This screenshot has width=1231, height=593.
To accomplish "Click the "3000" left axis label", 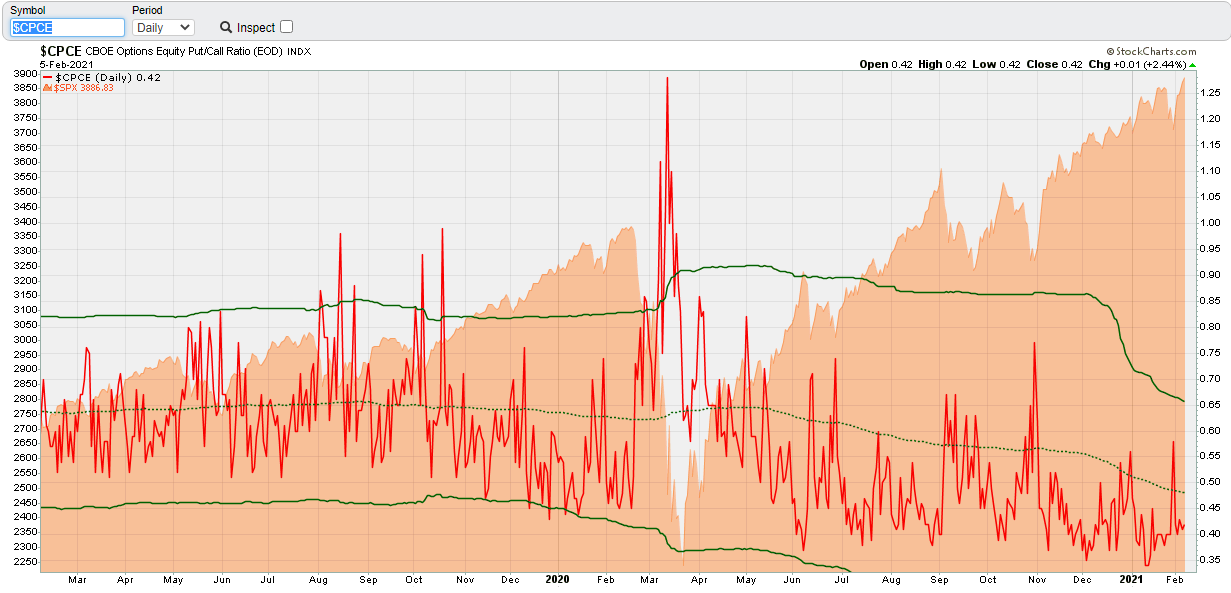I will click(x=25, y=339).
